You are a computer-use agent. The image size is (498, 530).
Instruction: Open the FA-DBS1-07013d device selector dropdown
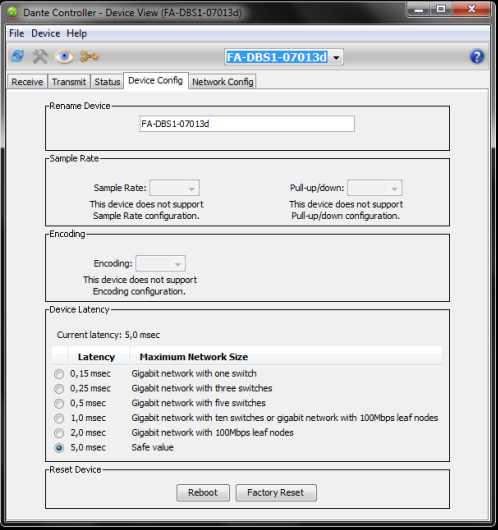[x=336, y=57]
